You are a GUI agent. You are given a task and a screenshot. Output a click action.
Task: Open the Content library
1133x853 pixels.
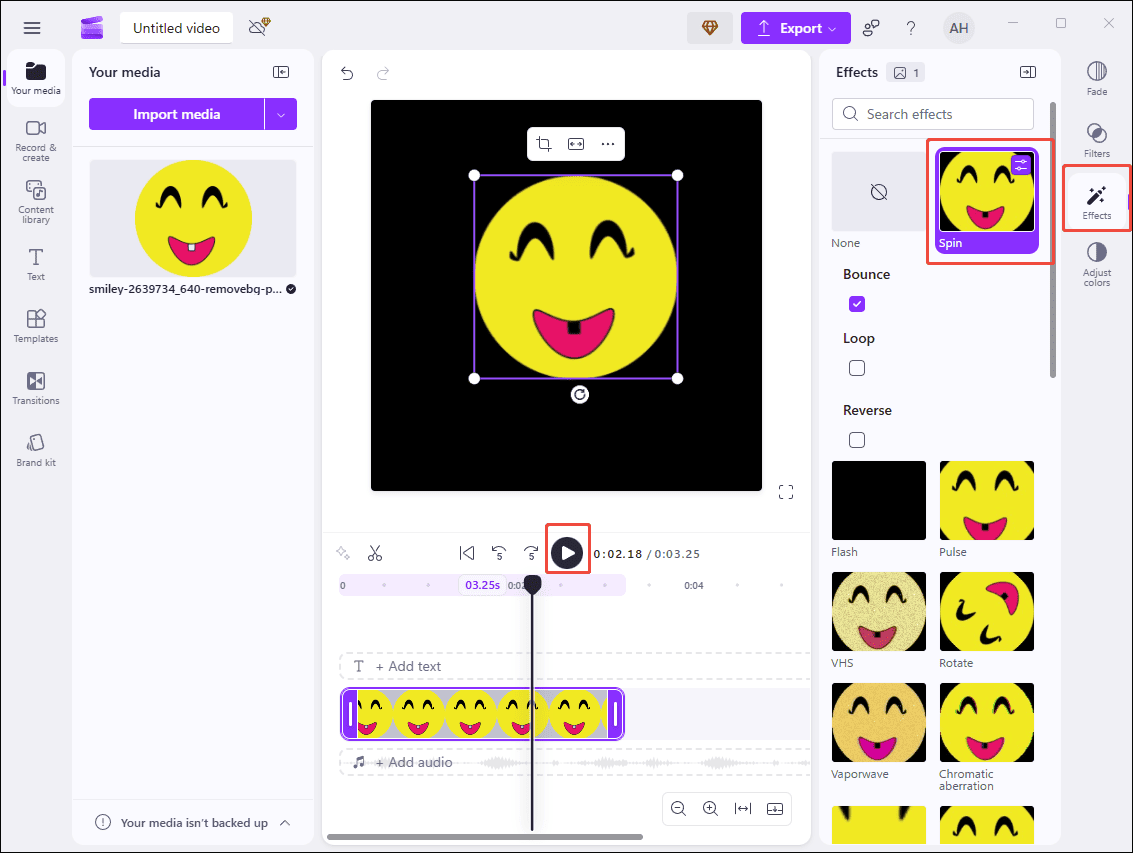tap(35, 200)
